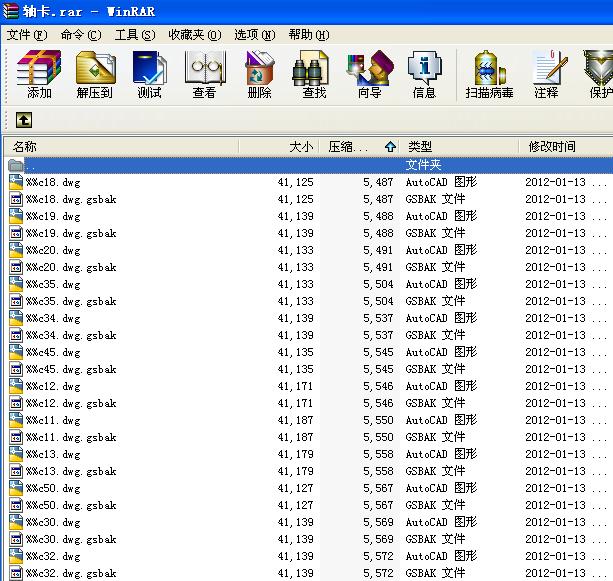Click type 'AutoCAD 图形' of %%c18.dwg
This screenshot has width=613, height=581.
tap(441, 182)
